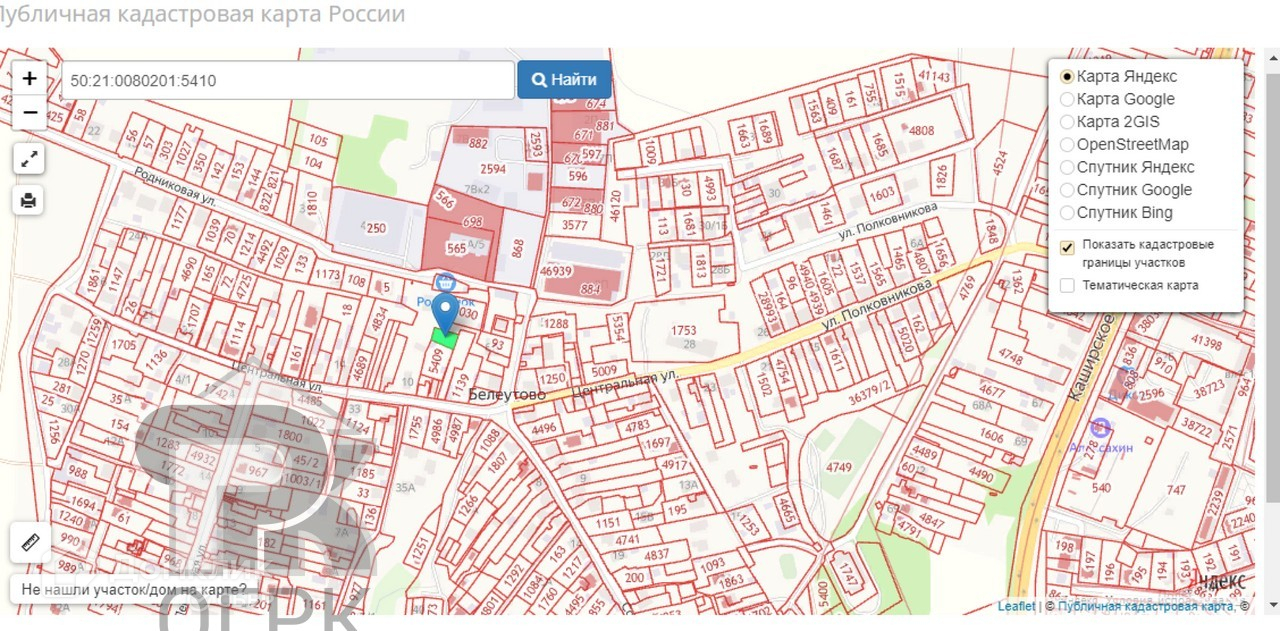Image resolution: width=1280 pixels, height=631 pixels.
Task: Activate the ruler measurement tool
Action: click(x=30, y=543)
